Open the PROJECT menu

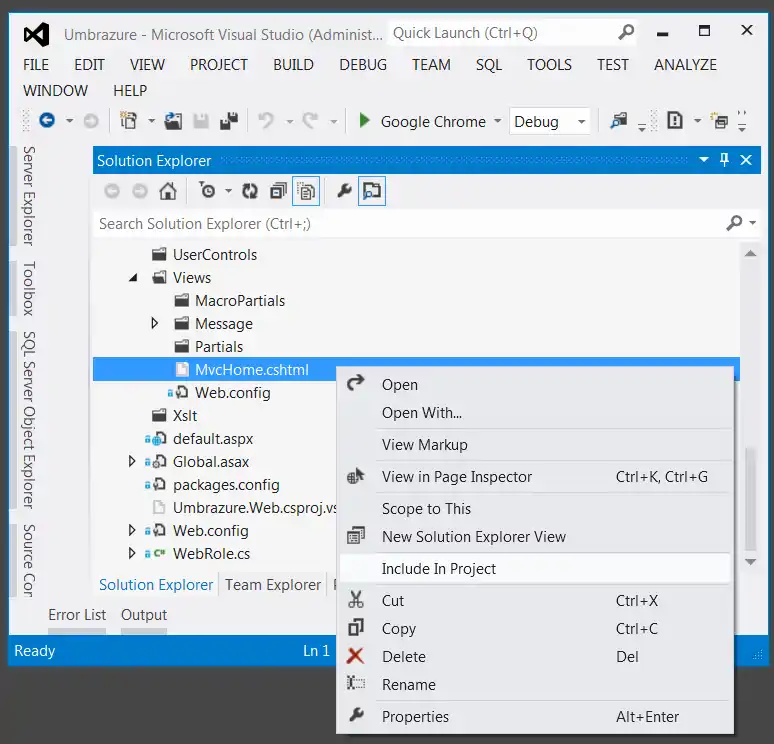tap(219, 65)
